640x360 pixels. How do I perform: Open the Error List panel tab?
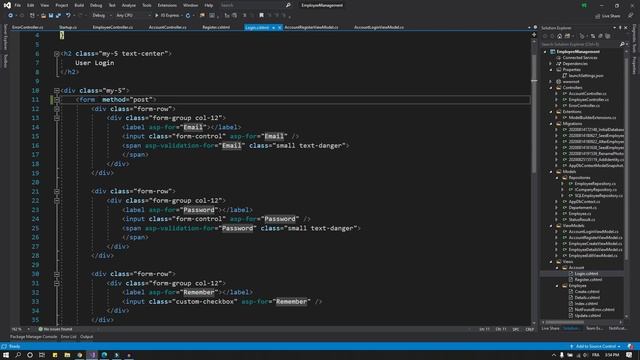coord(69,337)
